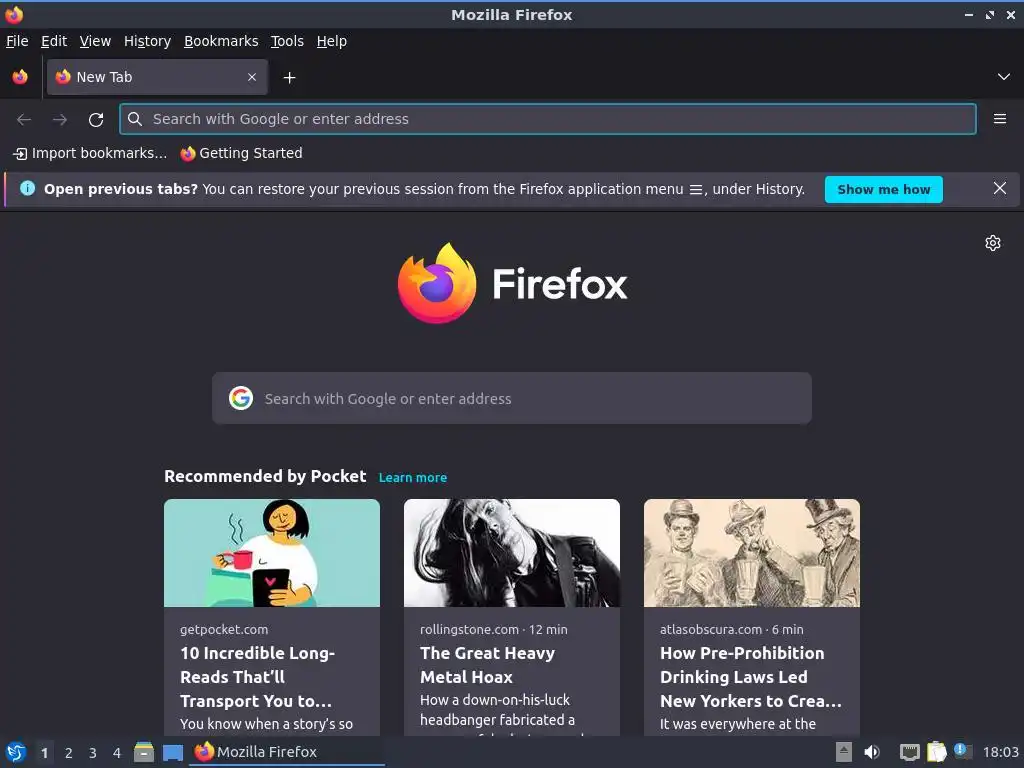
Task: Open the Firefox application hamburger menu
Action: [x=1000, y=119]
